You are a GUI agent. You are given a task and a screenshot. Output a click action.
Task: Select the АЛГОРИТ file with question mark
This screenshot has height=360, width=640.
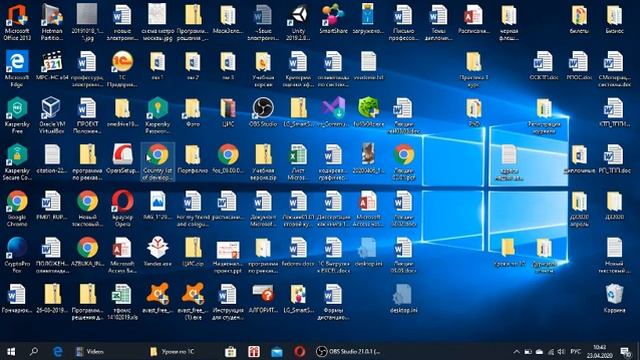pos(263,299)
